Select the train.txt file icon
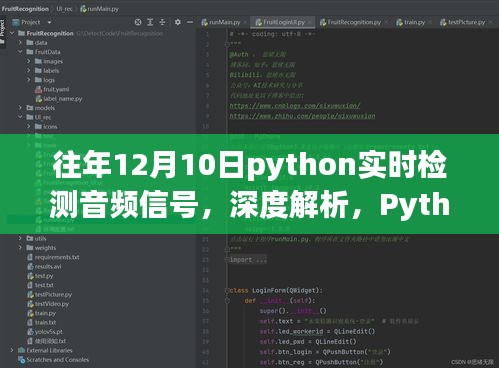This screenshot has height=368, width=499. [30, 322]
